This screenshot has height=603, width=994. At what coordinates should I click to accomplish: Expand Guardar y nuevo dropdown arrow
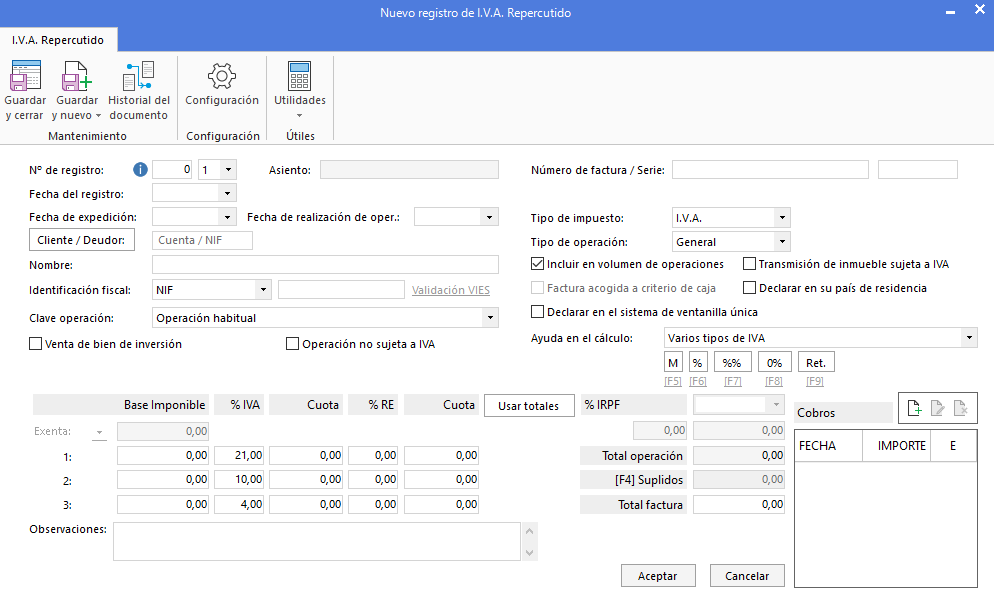click(x=98, y=116)
